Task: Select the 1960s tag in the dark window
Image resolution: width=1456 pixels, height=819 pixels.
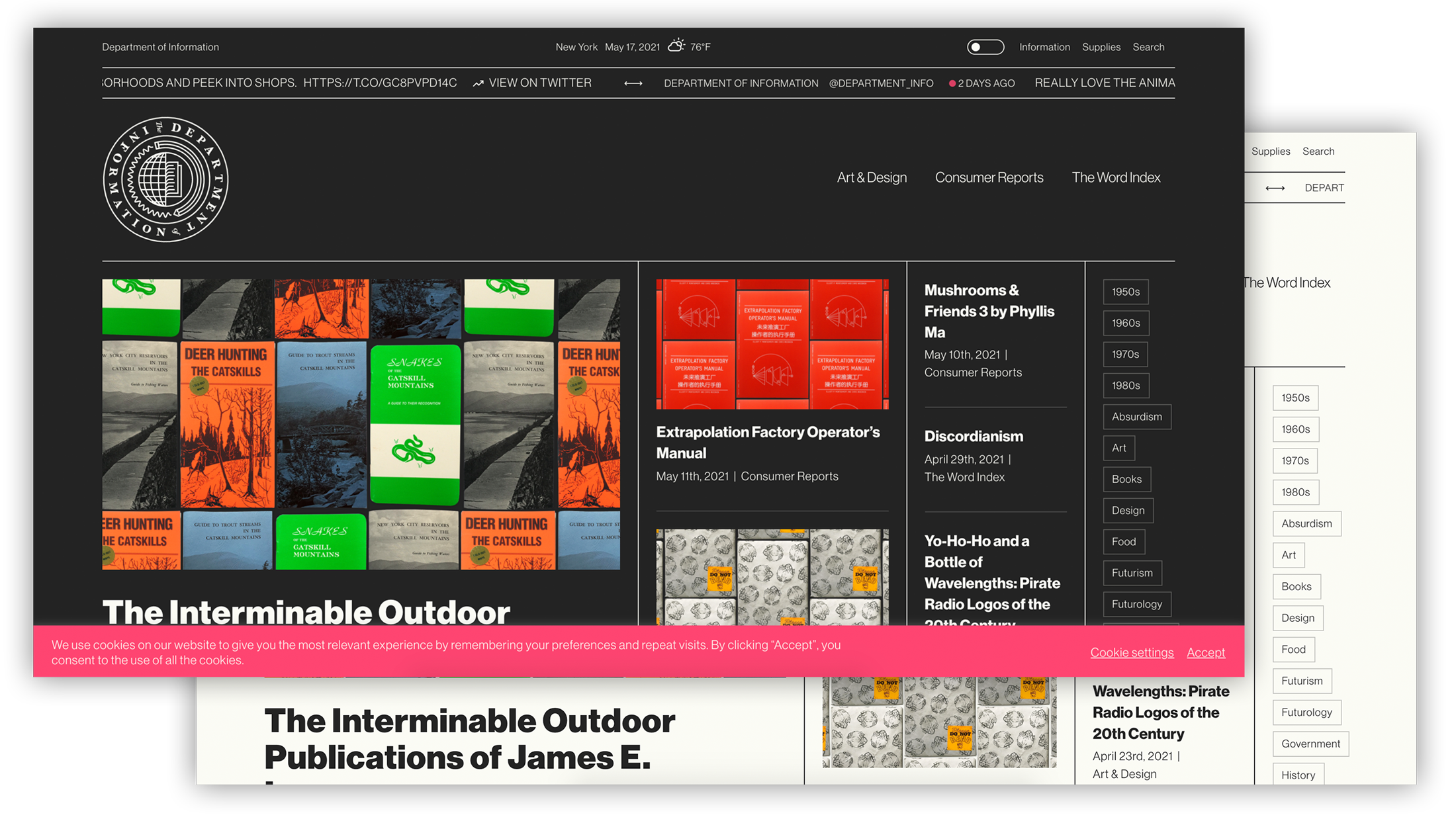Action: tap(1126, 323)
